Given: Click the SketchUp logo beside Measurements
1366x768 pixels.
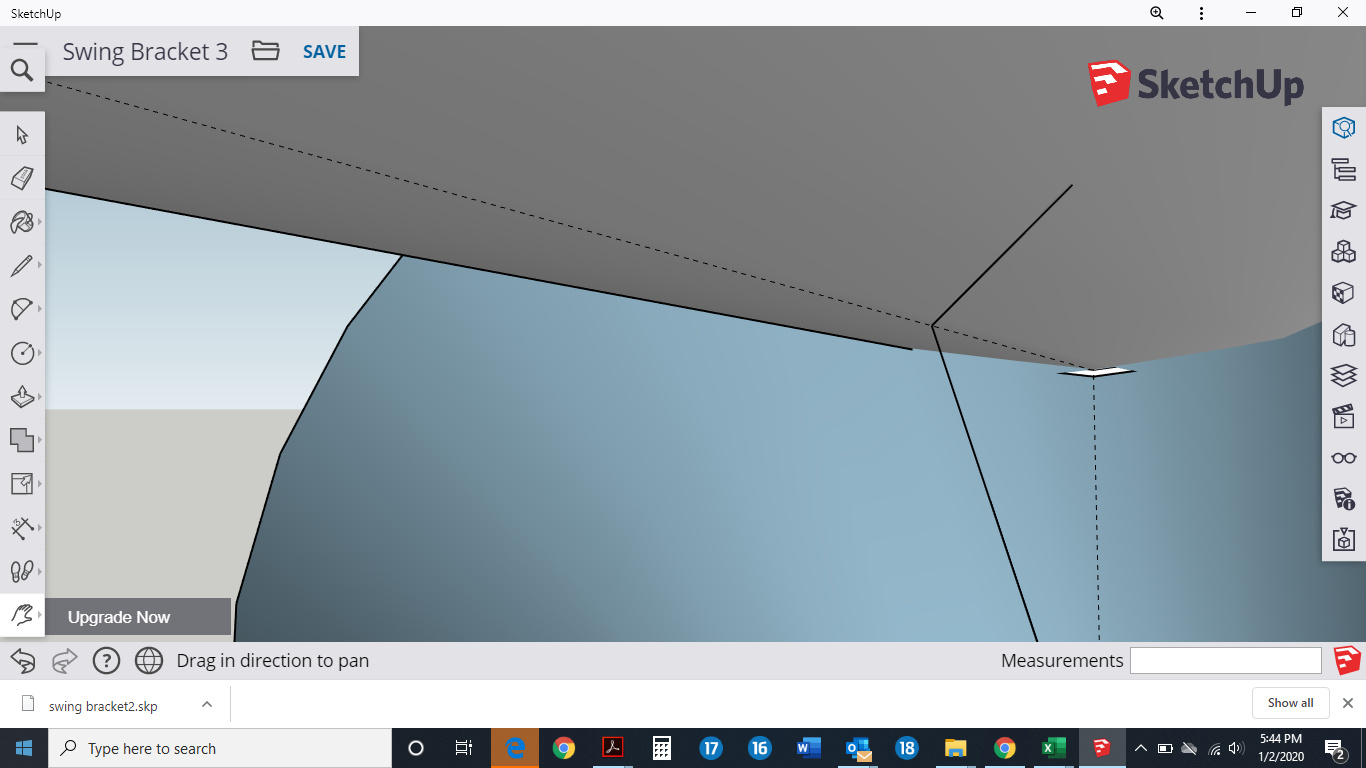Looking at the screenshot, I should click(x=1347, y=660).
